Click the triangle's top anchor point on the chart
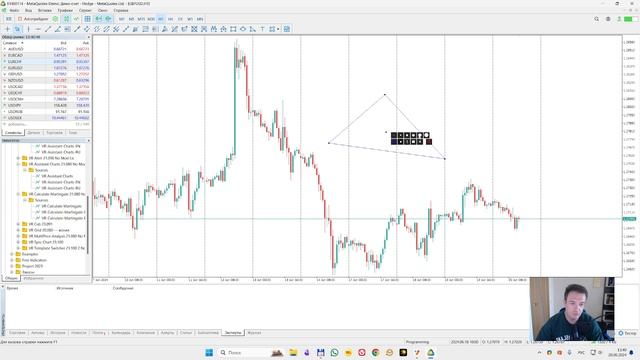This screenshot has height=360, width=640. coord(384,95)
